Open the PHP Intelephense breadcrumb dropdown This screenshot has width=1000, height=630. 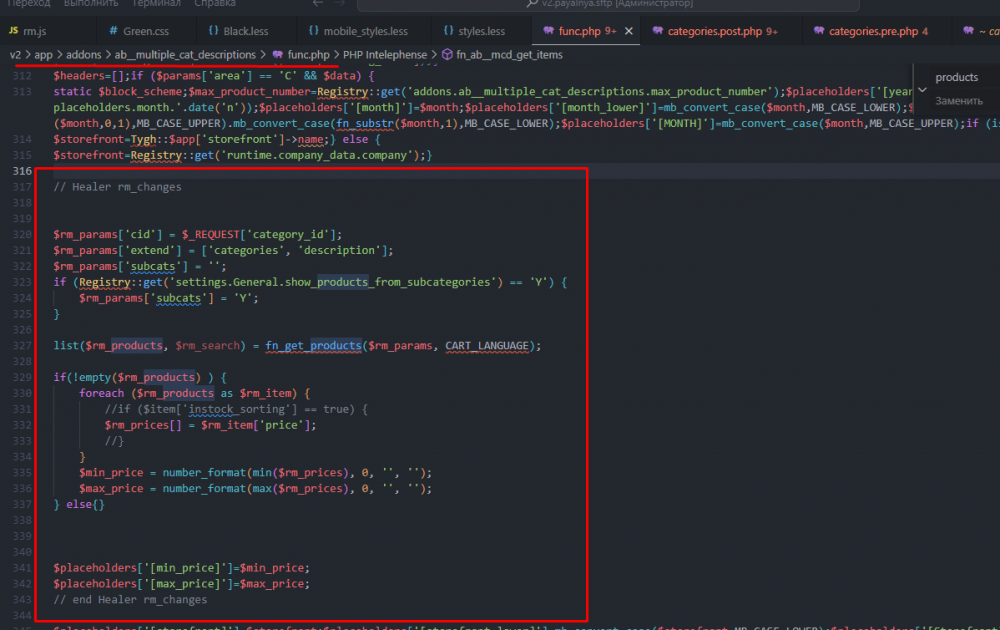pos(385,54)
